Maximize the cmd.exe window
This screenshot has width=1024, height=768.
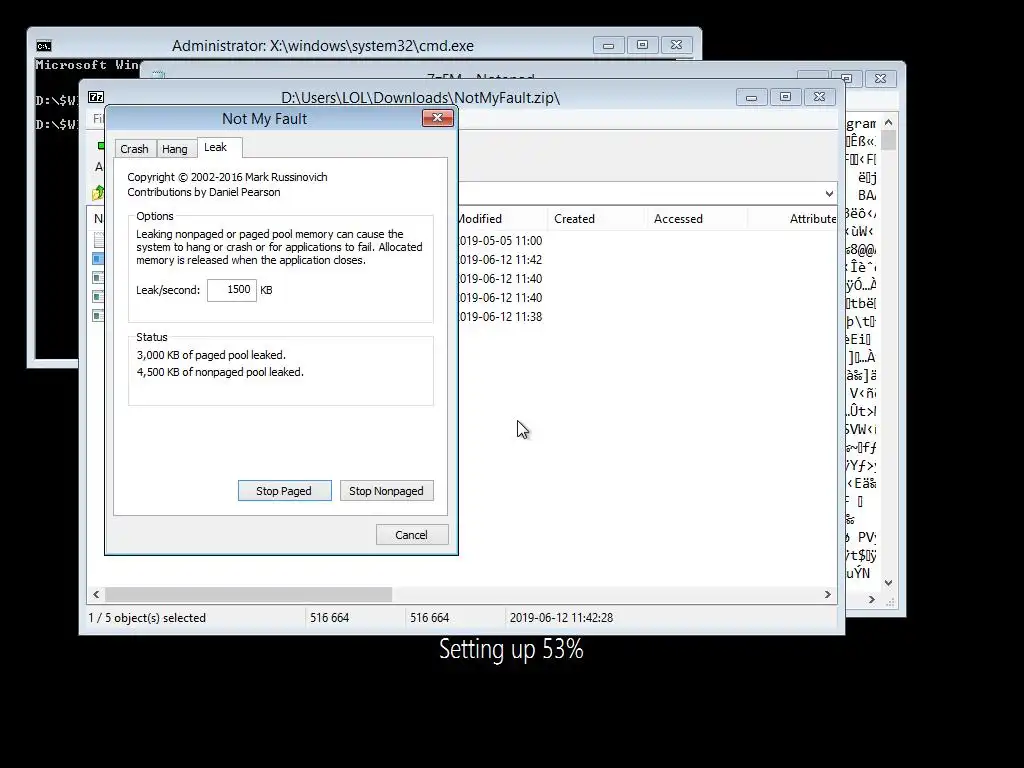[x=643, y=45]
